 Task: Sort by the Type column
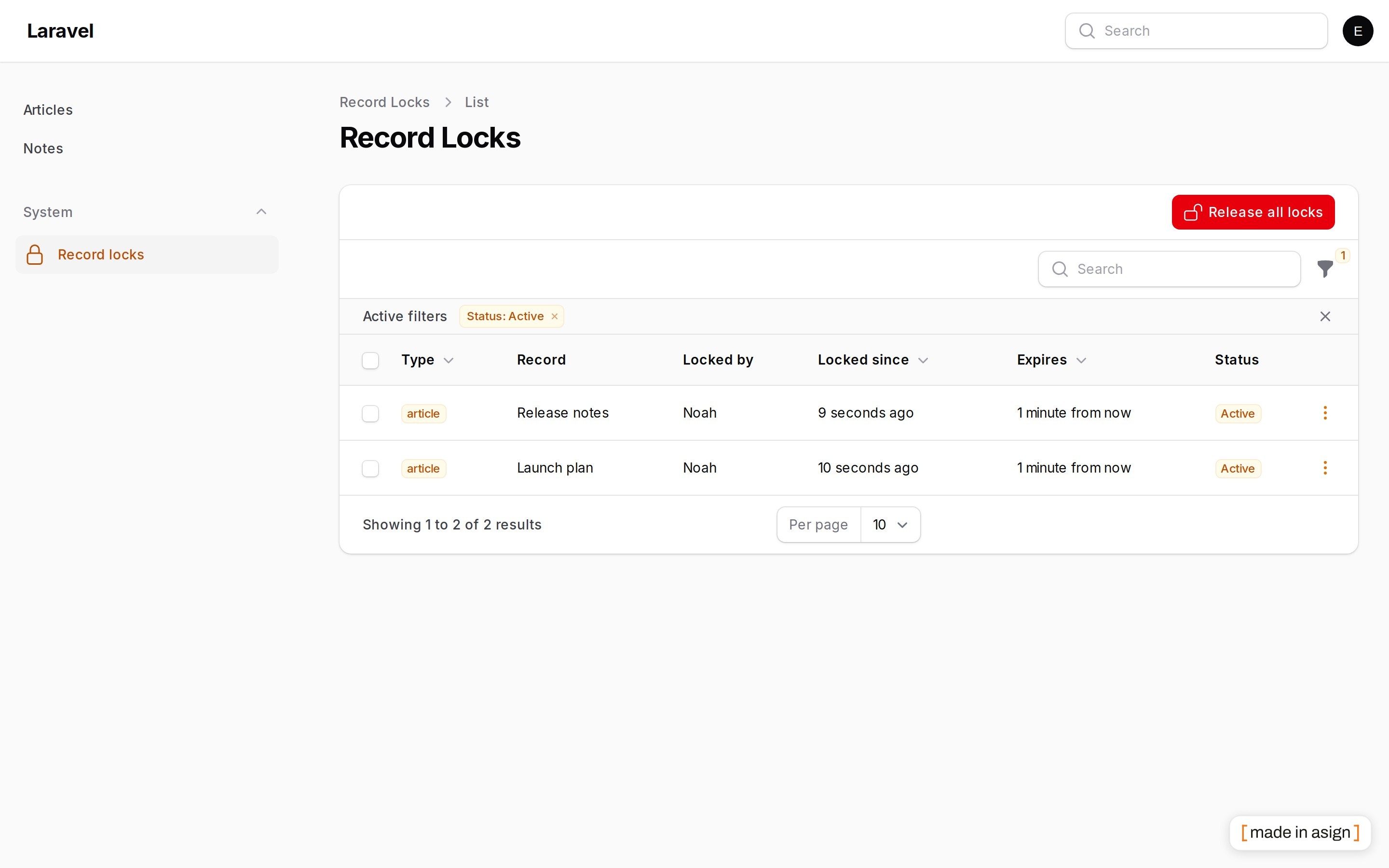click(427, 360)
